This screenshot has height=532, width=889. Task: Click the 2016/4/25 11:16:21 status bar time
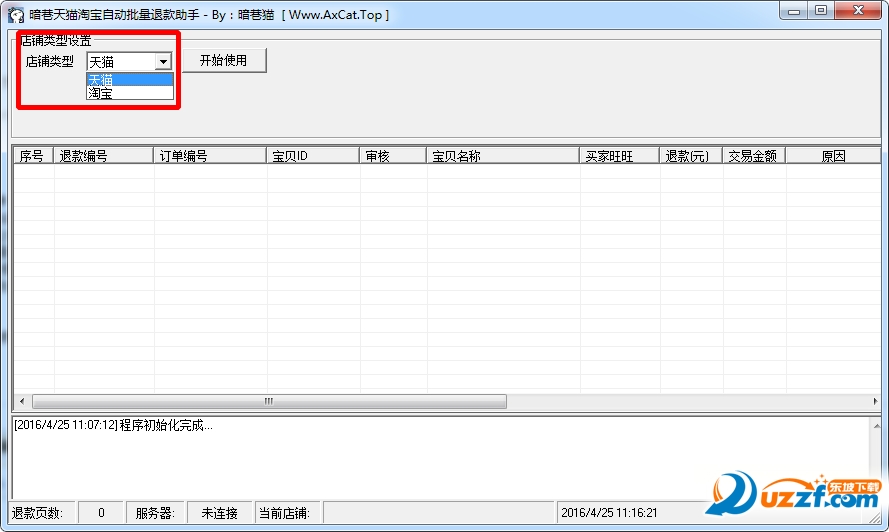tap(609, 513)
